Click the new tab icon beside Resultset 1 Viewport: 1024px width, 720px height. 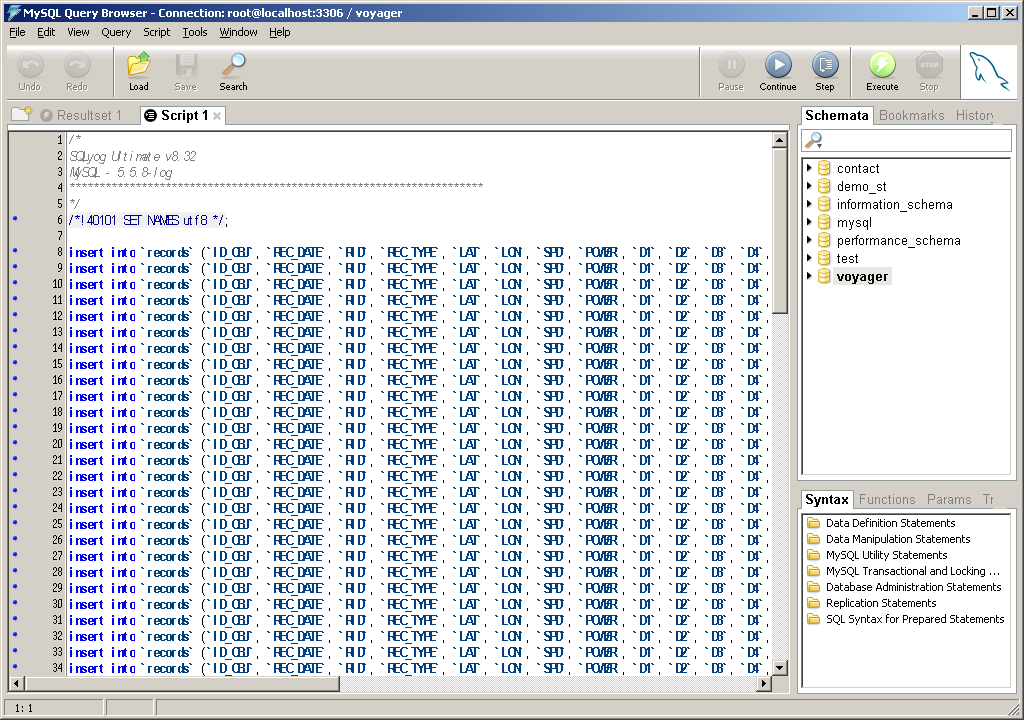tap(22, 114)
